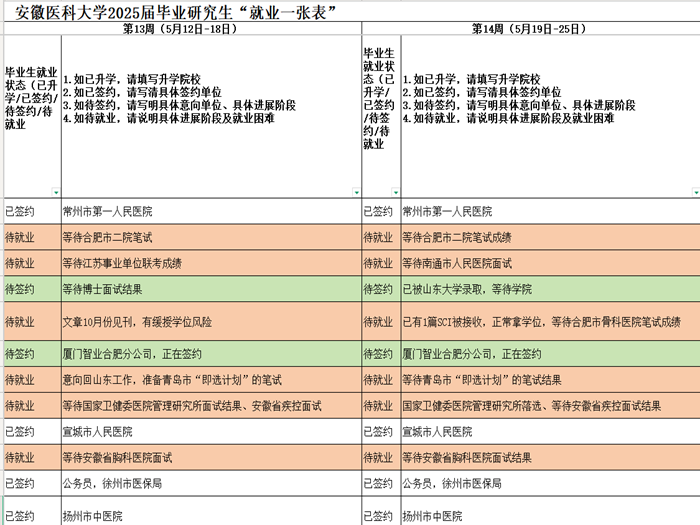This screenshot has height=525, width=700.
Task: Open filter dropdown for week 14 employment status column
Action: (x=395, y=193)
